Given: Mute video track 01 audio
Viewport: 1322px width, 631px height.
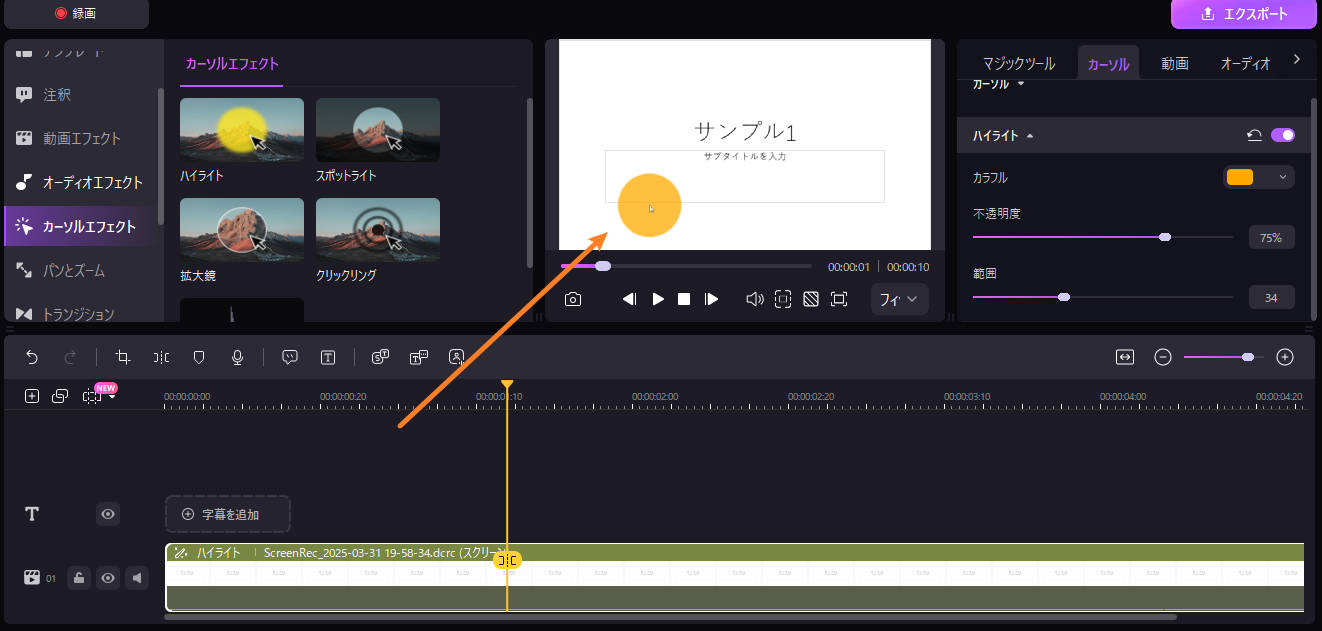Looking at the screenshot, I should coord(137,577).
